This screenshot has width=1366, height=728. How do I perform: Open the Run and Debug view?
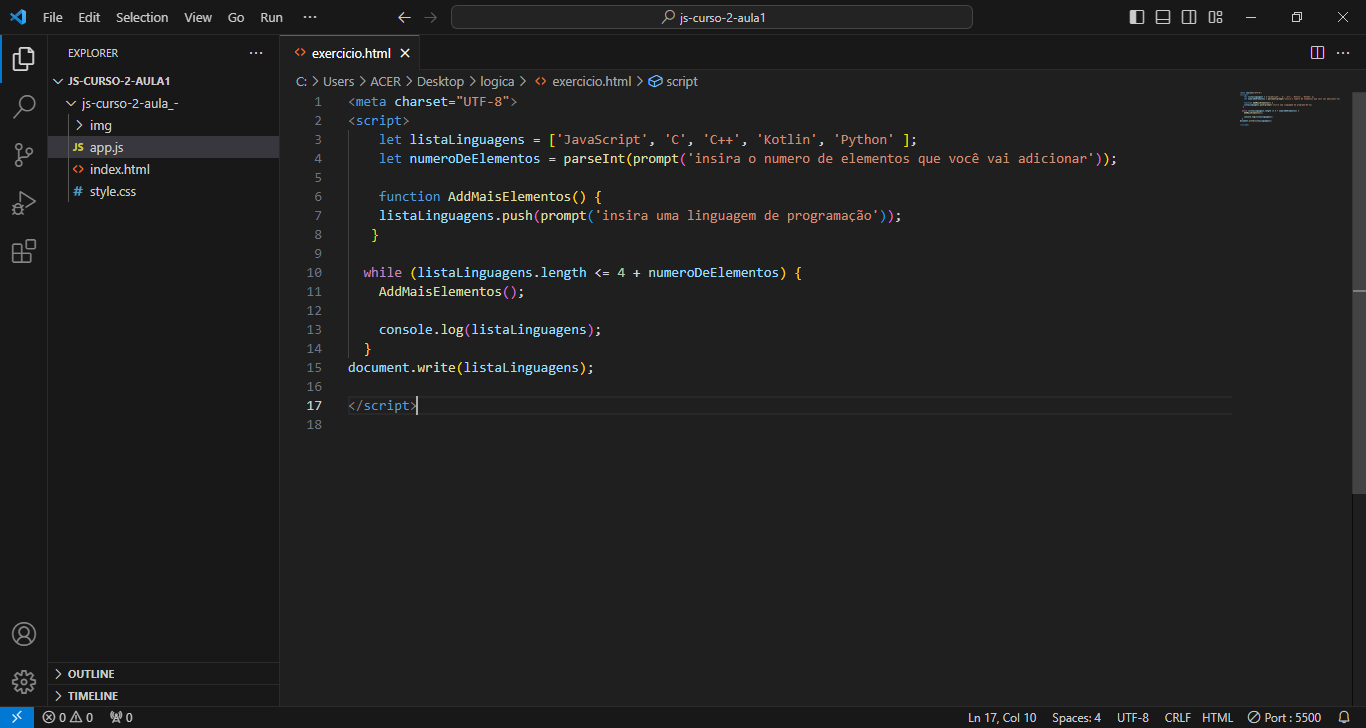coord(24,202)
